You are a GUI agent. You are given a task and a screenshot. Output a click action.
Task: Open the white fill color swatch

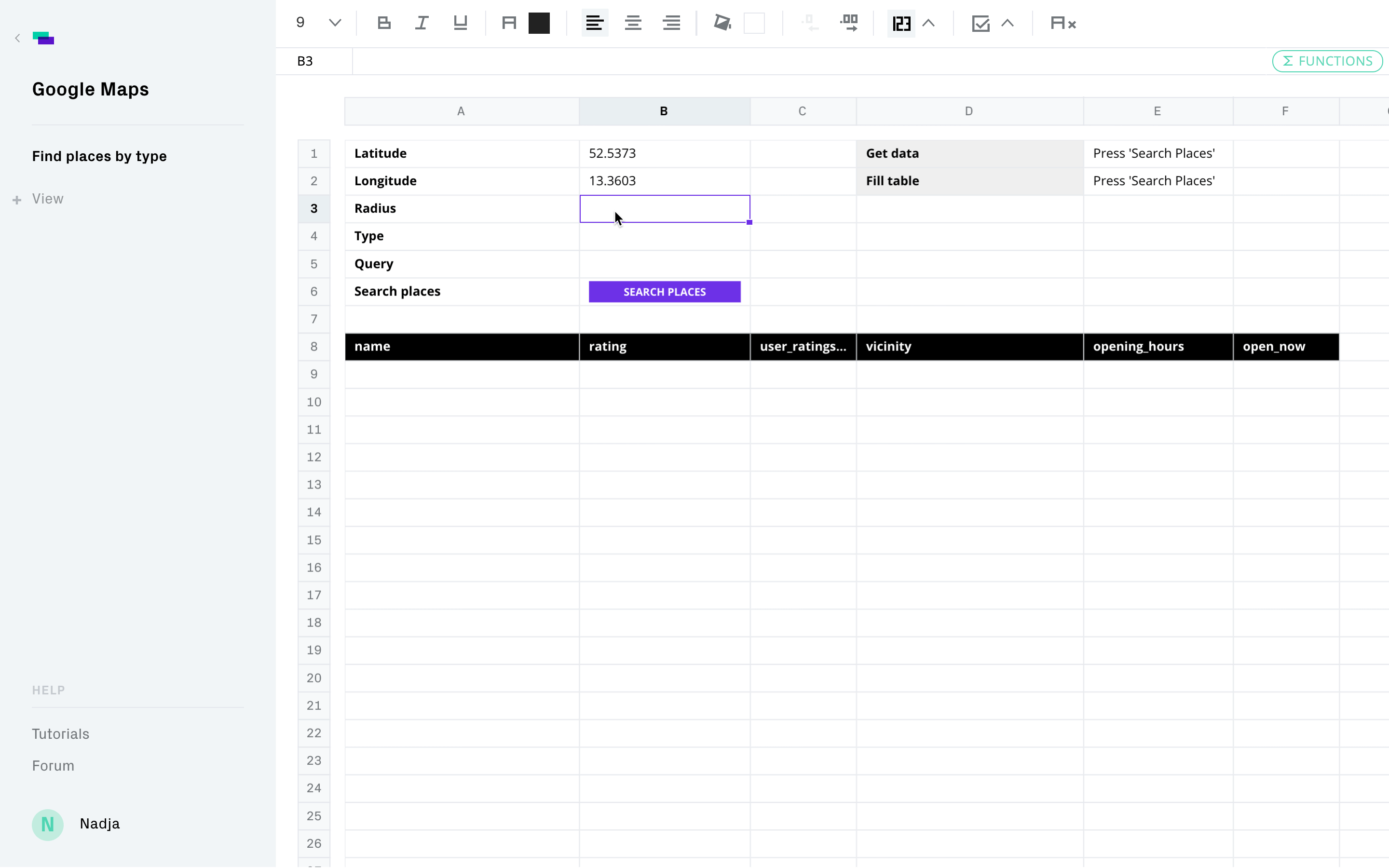[754, 23]
